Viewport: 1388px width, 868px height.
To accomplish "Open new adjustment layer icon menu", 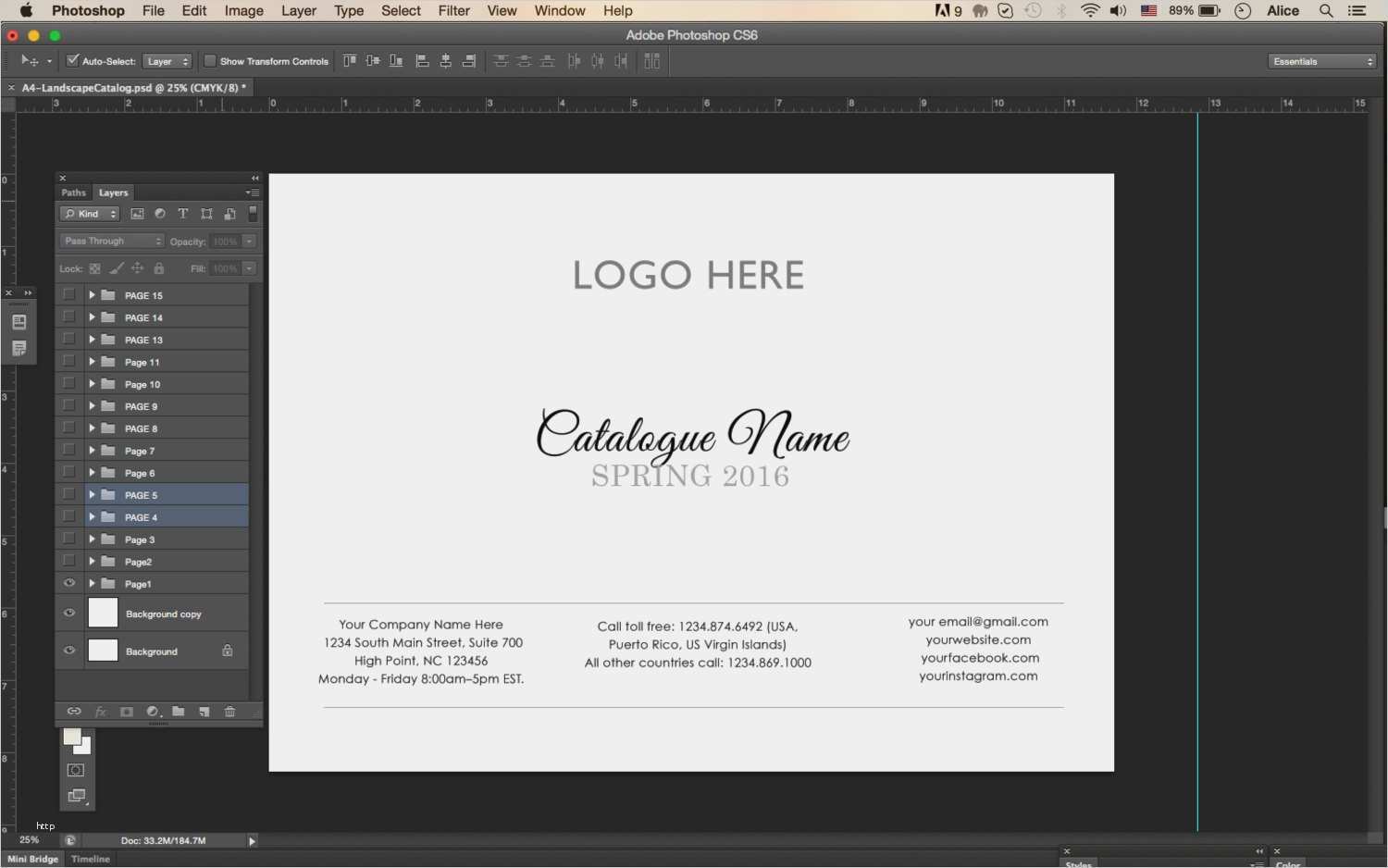I will point(154,712).
